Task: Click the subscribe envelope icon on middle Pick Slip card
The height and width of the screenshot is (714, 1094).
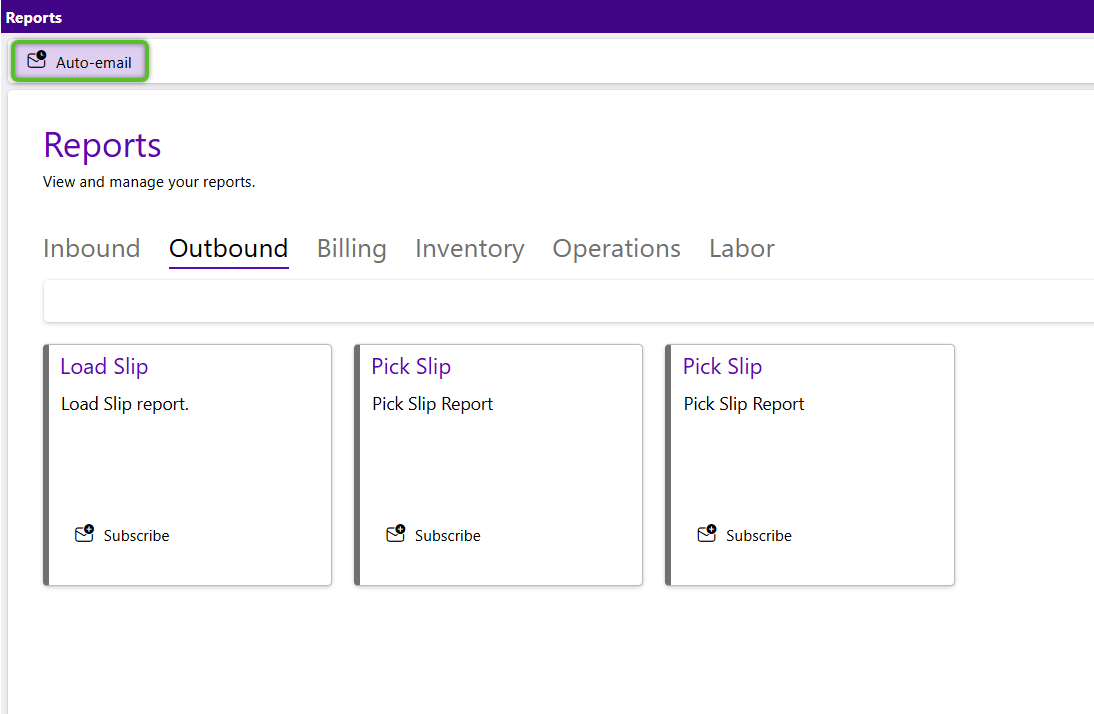Action: coord(396,534)
